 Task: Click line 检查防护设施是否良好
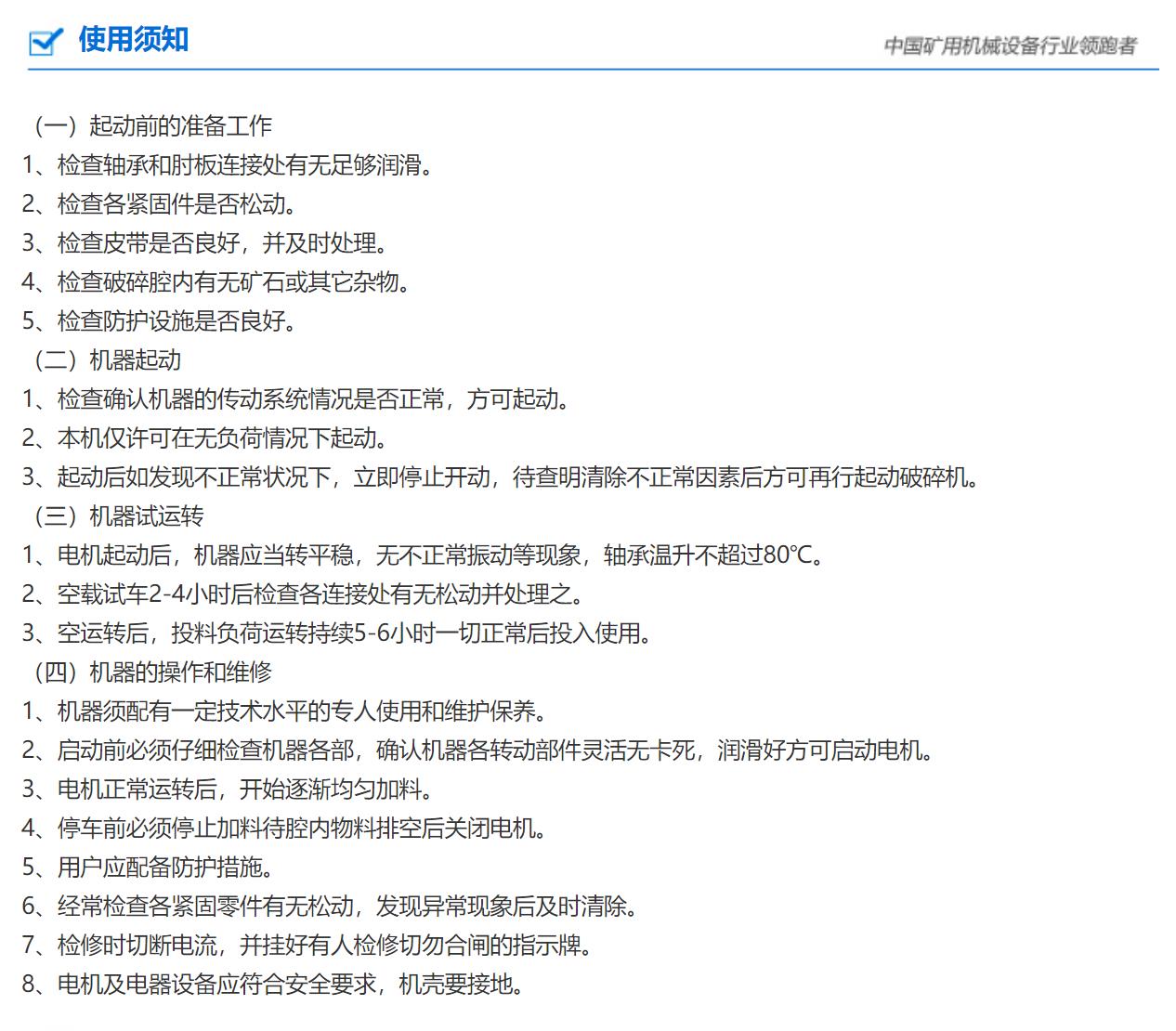click(159, 321)
